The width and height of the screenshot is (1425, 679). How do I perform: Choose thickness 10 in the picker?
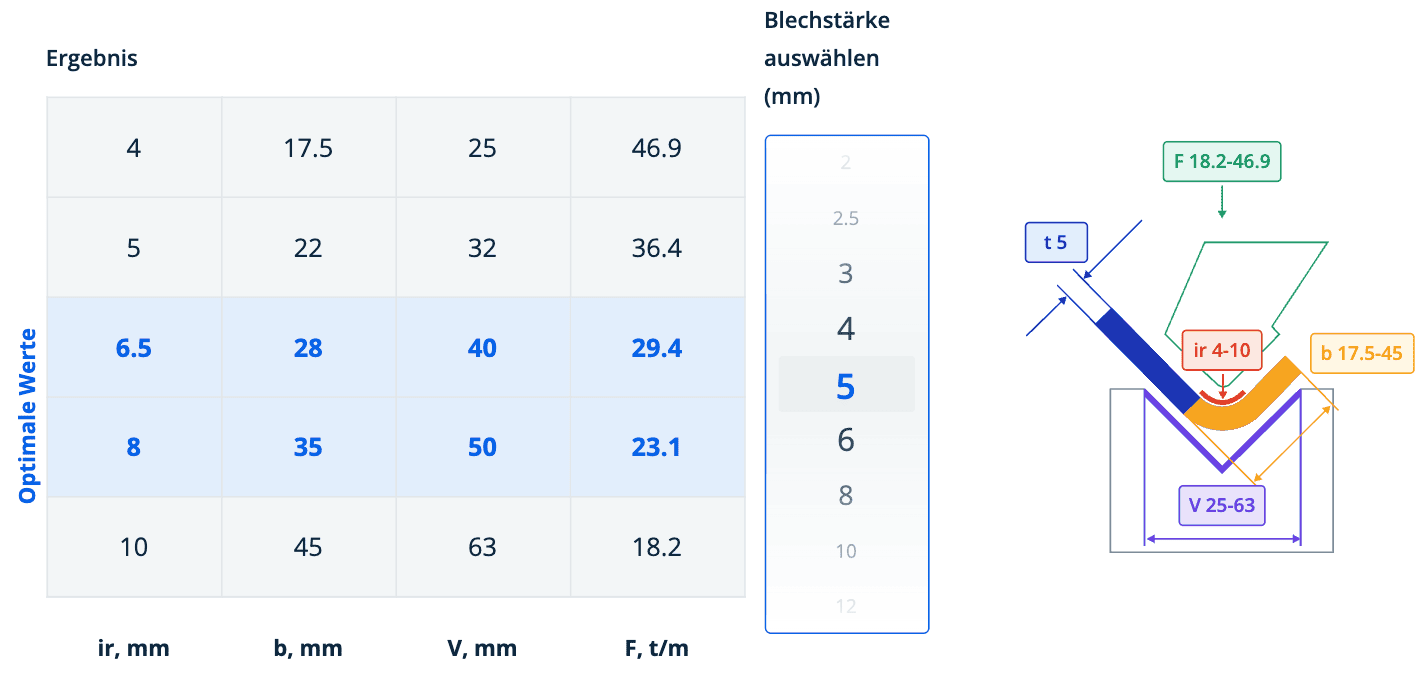846,550
